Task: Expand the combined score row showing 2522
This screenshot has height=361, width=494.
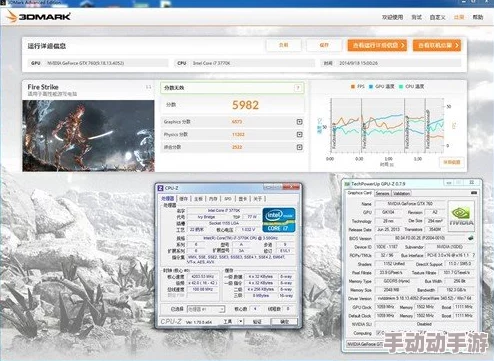Action: [299, 147]
